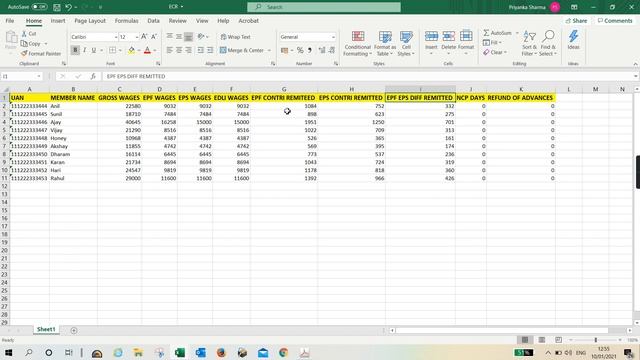Switch to the Insert tab
Image resolution: width=640 pixels, height=360 pixels.
point(58,21)
